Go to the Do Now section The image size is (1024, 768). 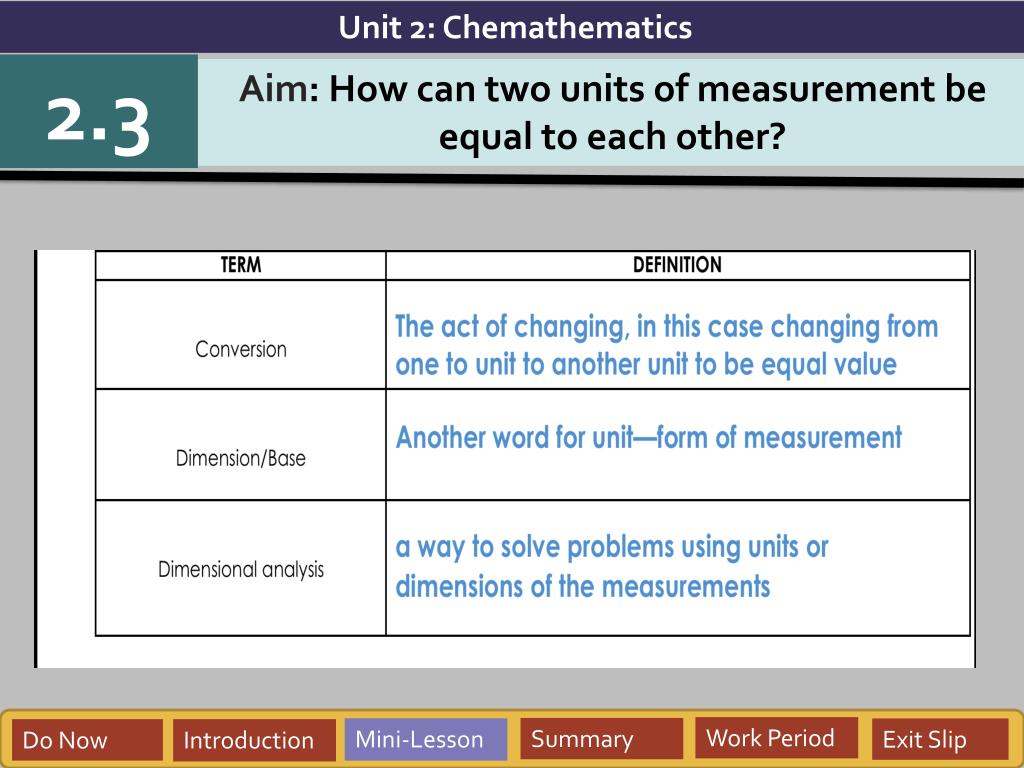(x=88, y=740)
